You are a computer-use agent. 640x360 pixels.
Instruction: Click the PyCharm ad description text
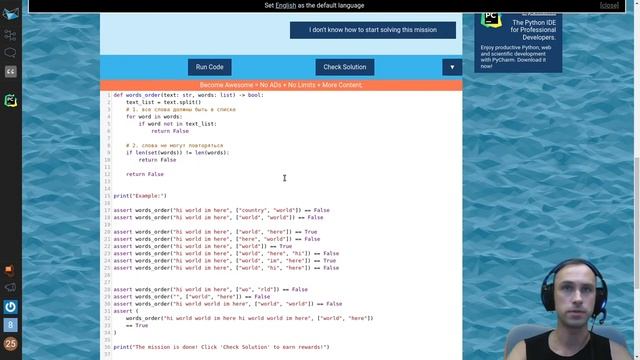click(x=516, y=56)
